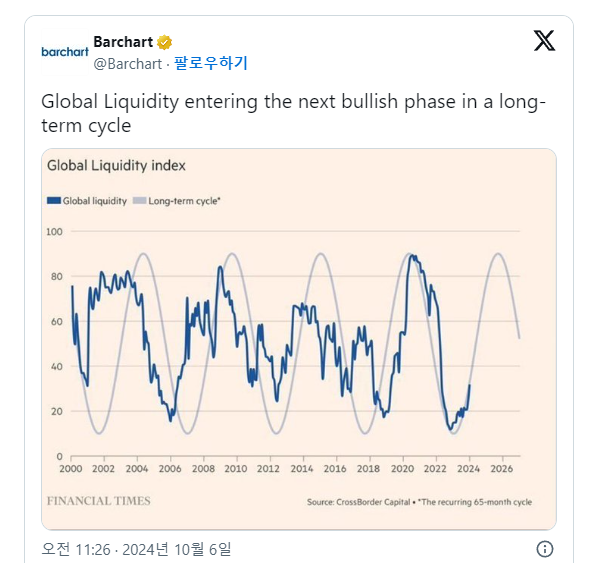
Task: Click the Global Liquidity index chart title
Action: [116, 165]
